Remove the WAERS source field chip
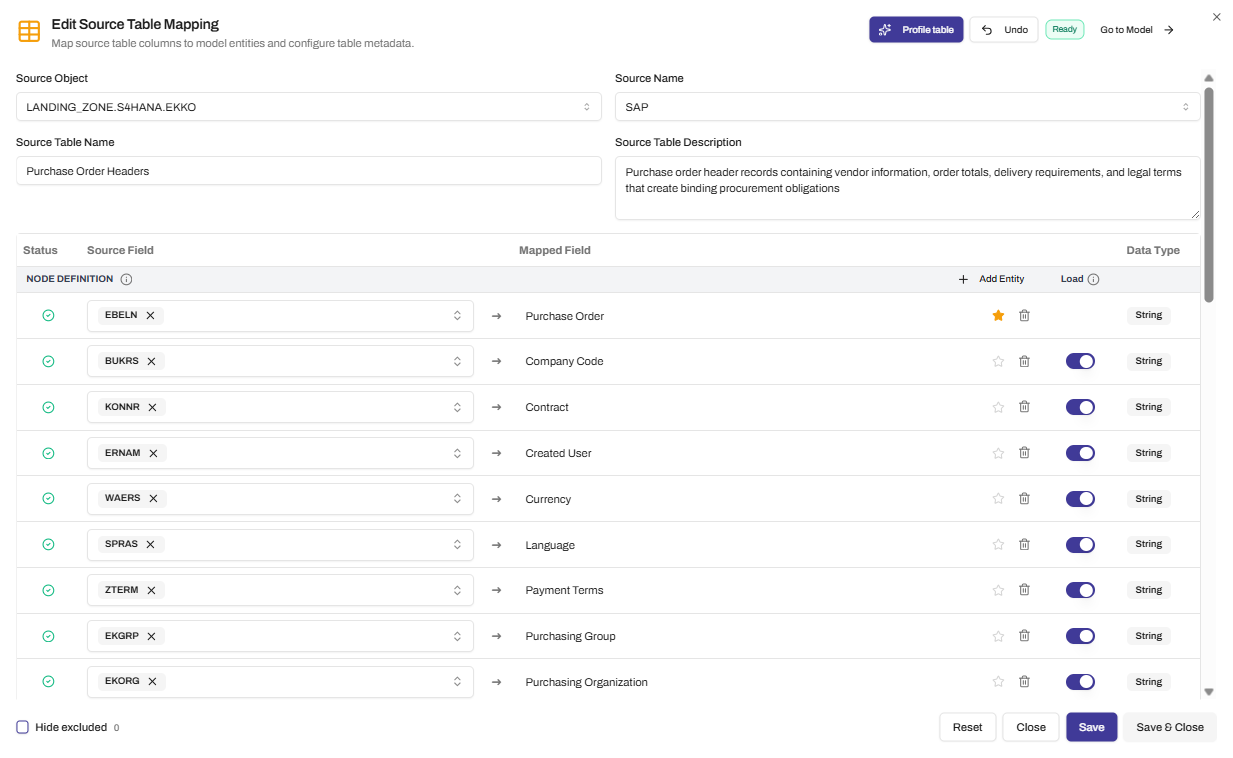 (x=152, y=498)
